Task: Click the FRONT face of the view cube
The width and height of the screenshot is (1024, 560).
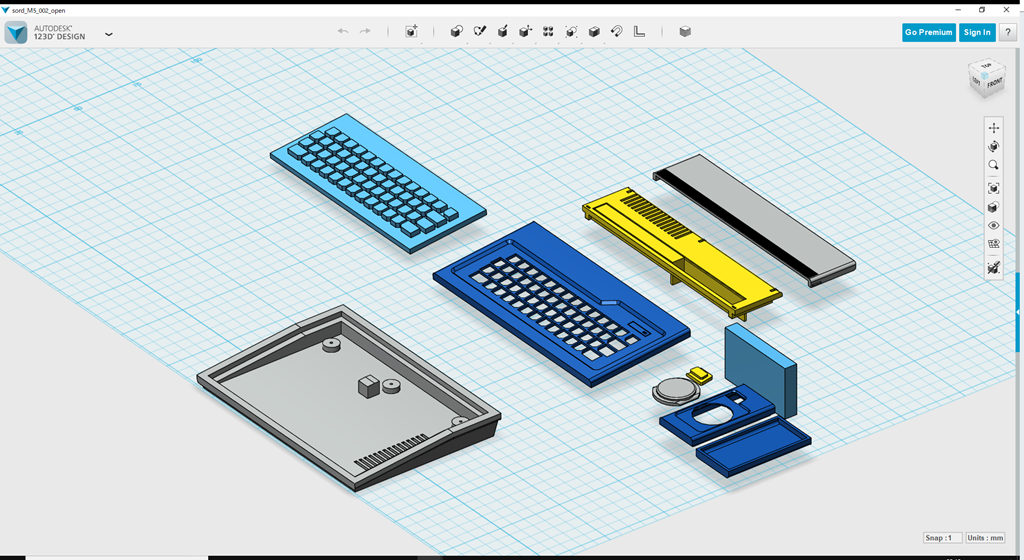Action: 994,84
